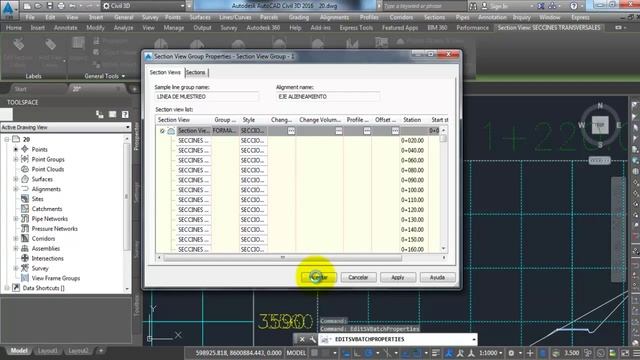Click the Ayuda help button in dialog
The image size is (640, 360).
click(437, 277)
